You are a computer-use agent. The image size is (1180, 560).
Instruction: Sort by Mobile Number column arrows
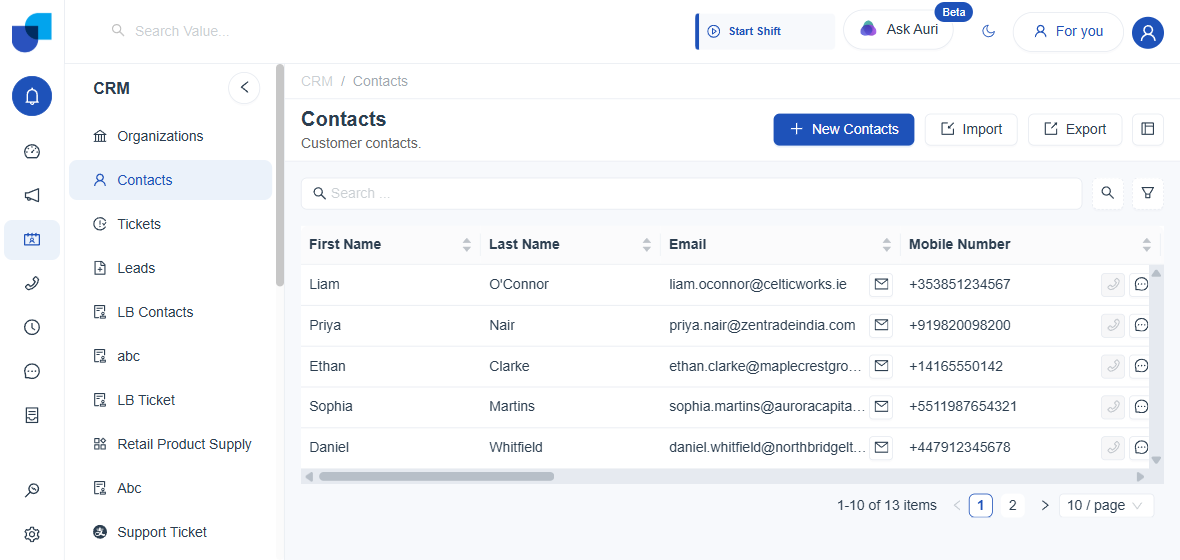click(x=1146, y=245)
